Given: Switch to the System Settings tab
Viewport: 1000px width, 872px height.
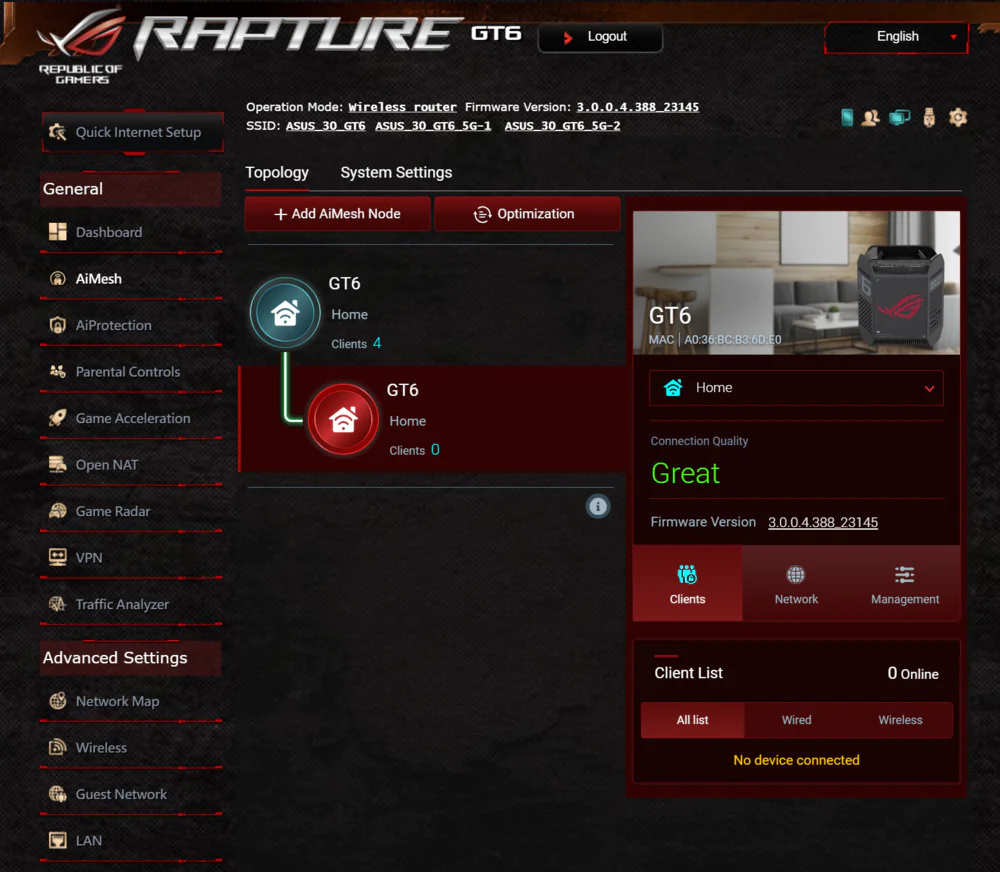Looking at the screenshot, I should click(x=396, y=173).
